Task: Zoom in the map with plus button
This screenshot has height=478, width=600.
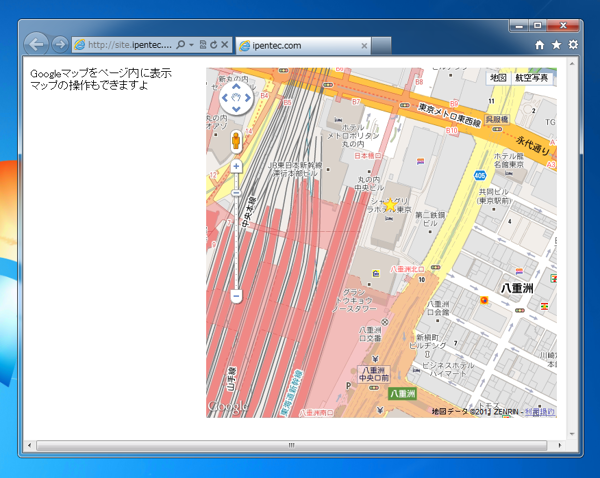Action: 236,166
